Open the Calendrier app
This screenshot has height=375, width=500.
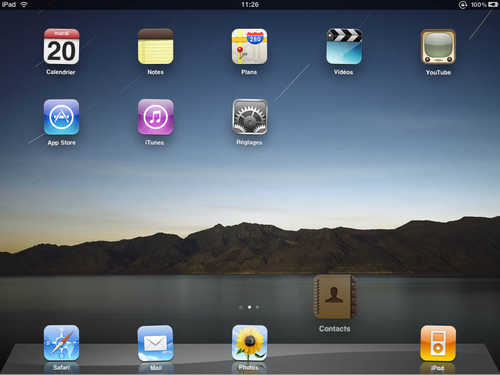(x=61, y=46)
